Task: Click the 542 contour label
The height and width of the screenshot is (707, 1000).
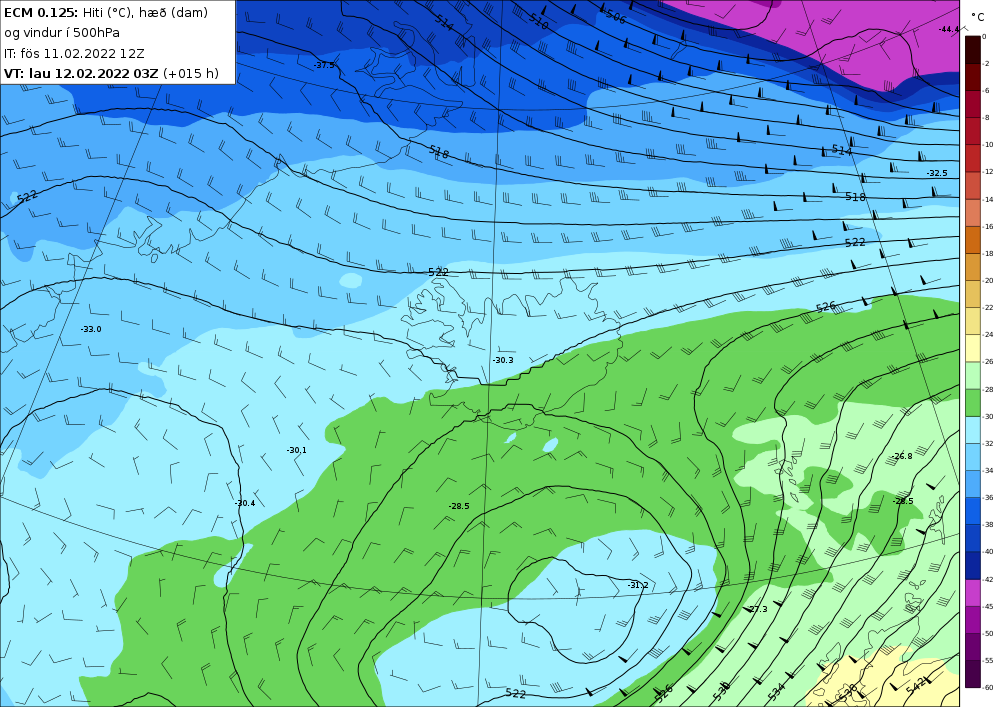Action: [916, 685]
